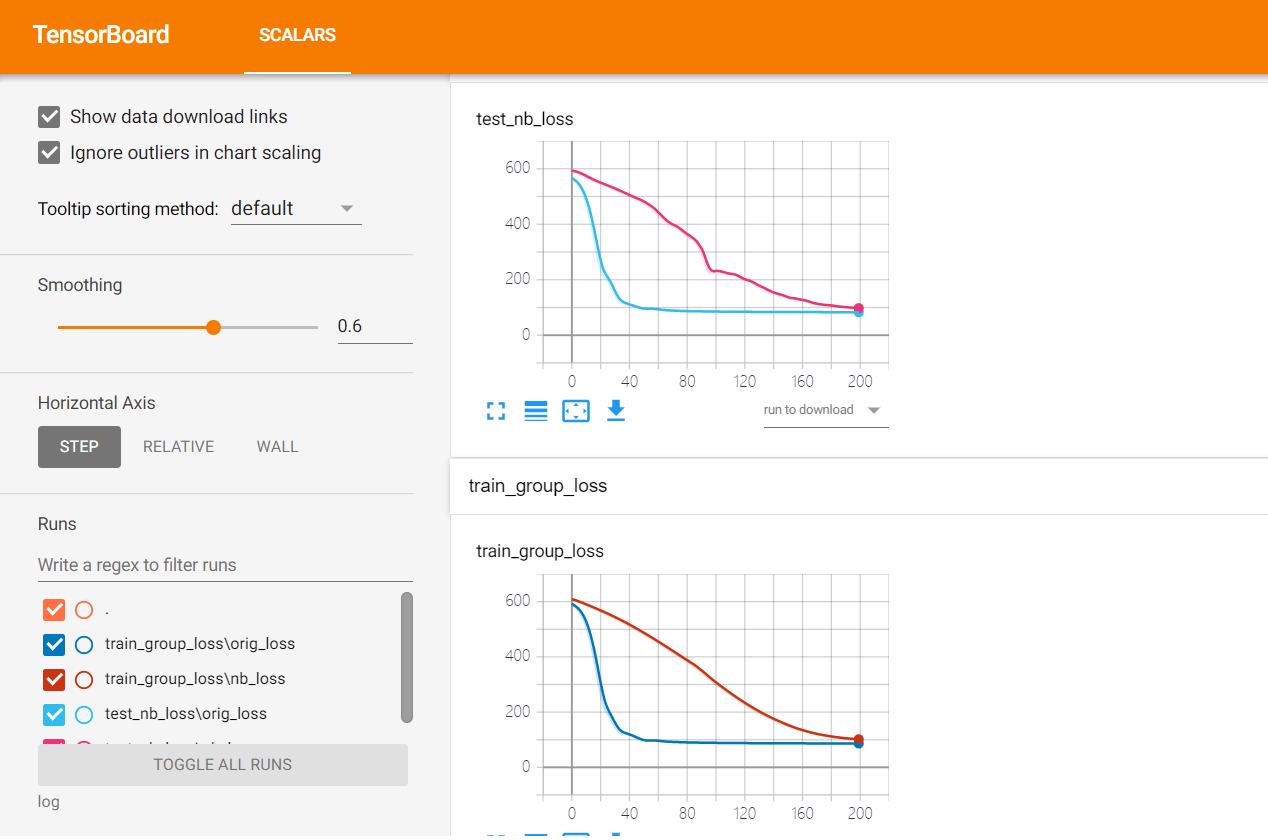Screen dimensions: 1268x840
Task: Select only train_group_loss\nb_loss radio button
Action: (84, 679)
